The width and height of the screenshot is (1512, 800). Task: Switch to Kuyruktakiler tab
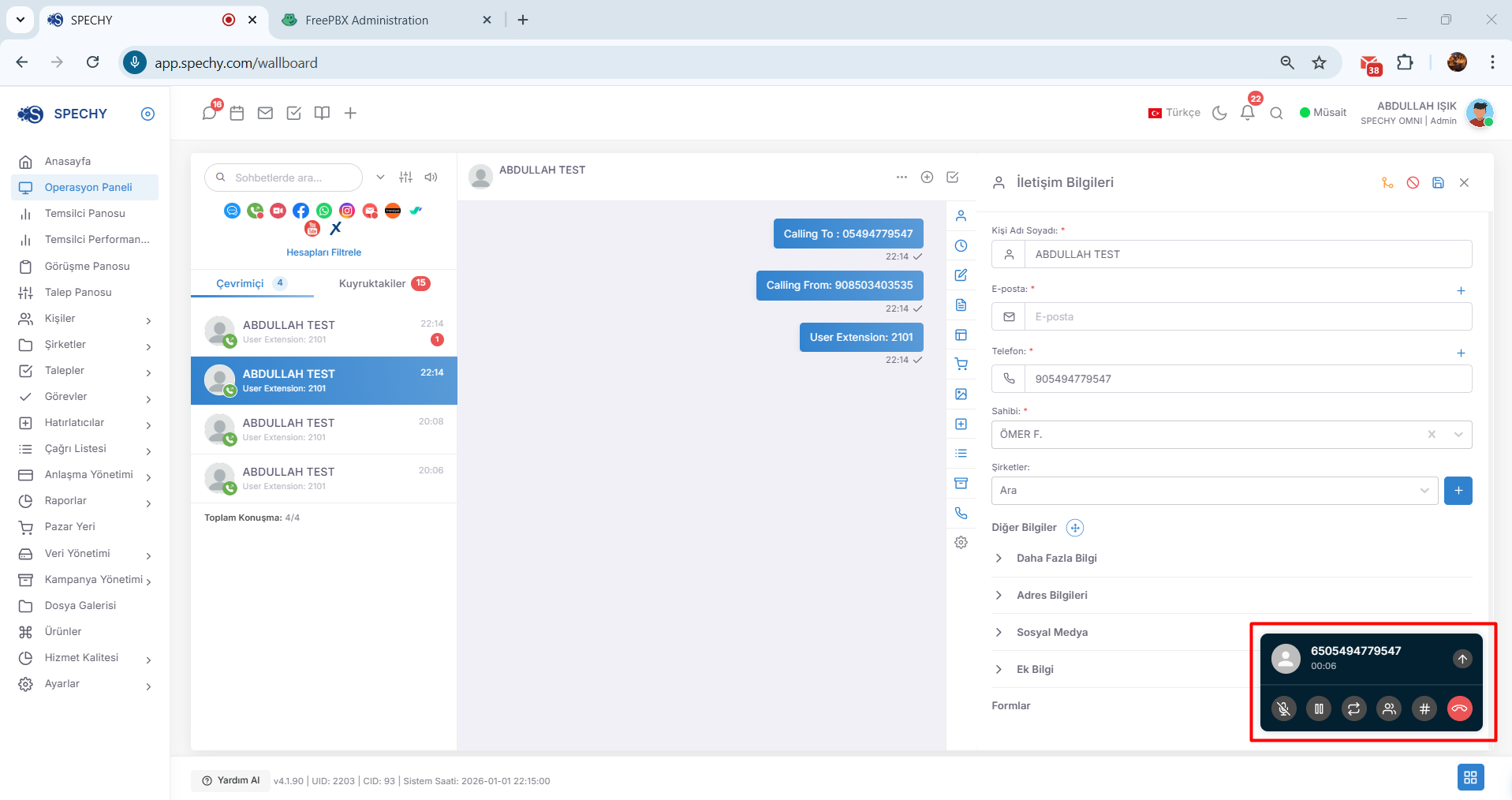(385, 283)
